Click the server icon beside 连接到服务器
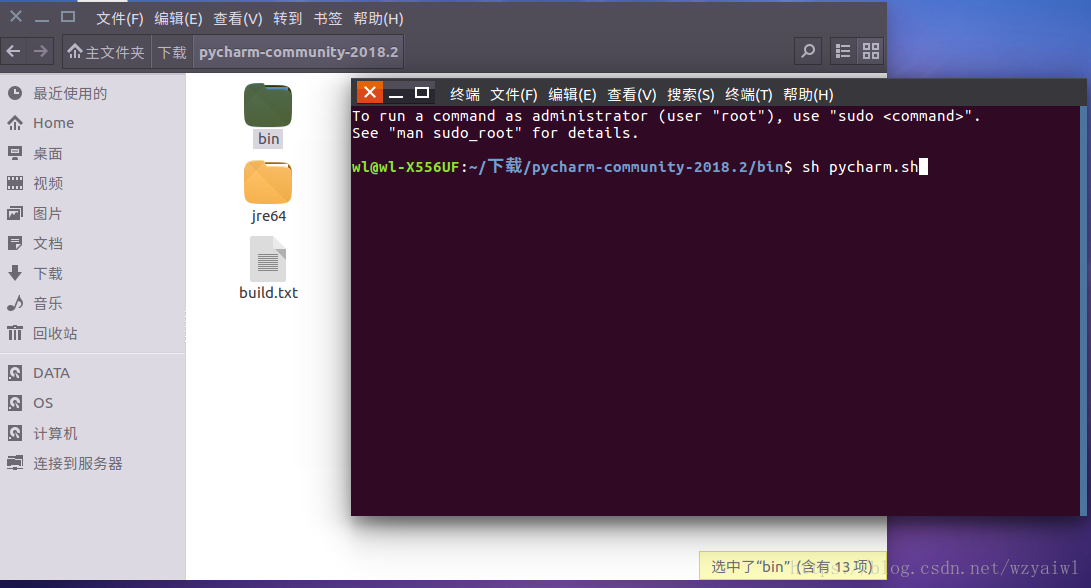This screenshot has width=1091, height=588. [15, 463]
